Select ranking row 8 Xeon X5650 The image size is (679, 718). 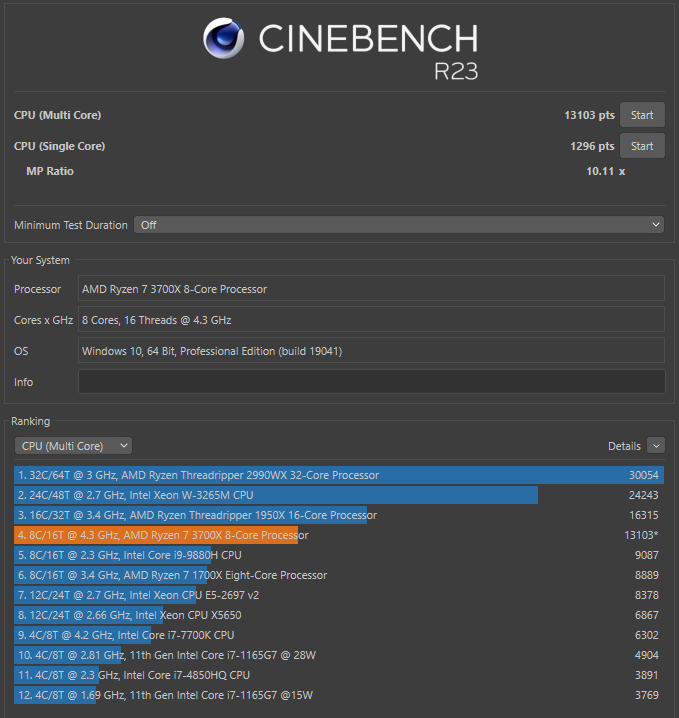point(339,615)
